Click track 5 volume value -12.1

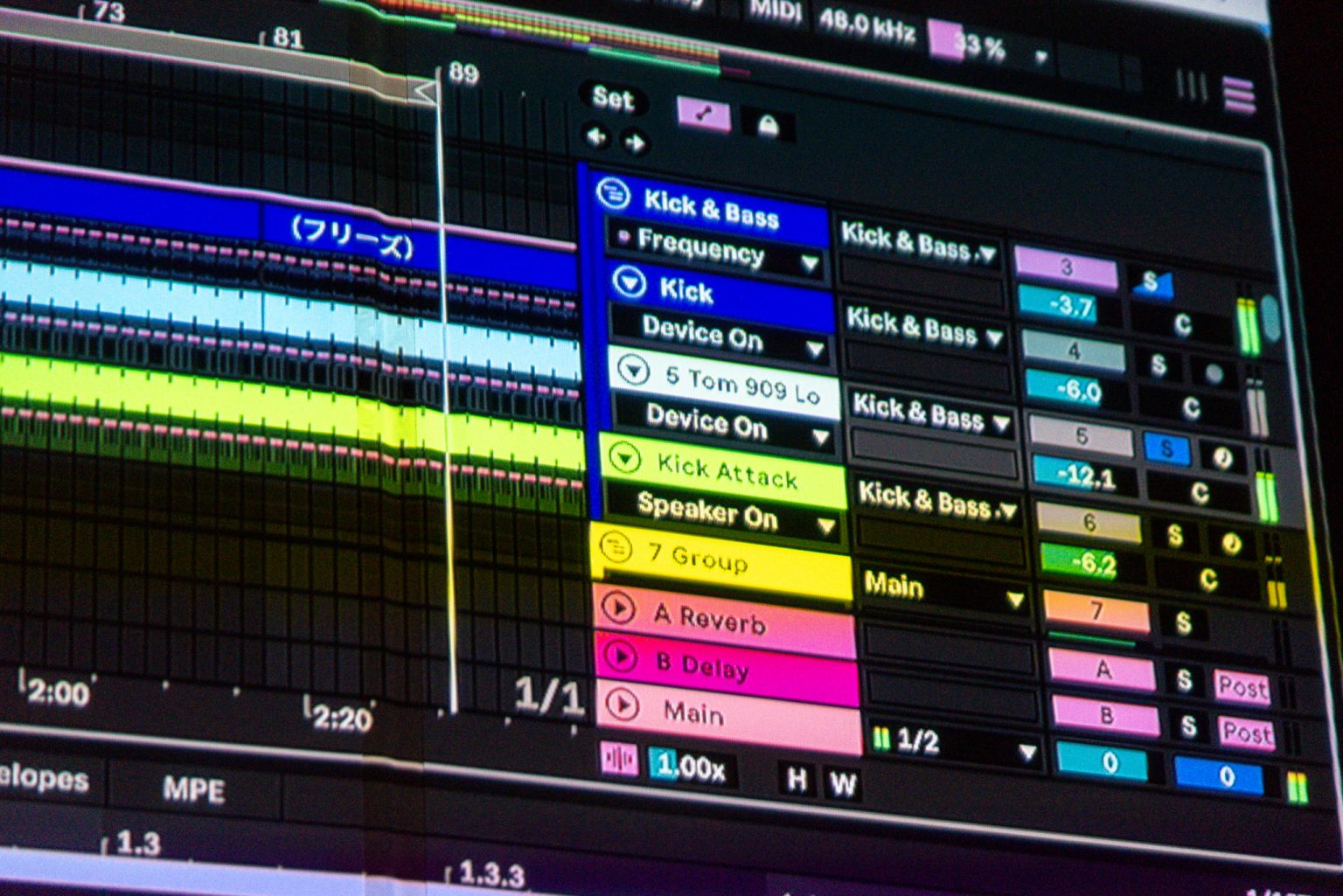pyautogui.click(x=1085, y=477)
